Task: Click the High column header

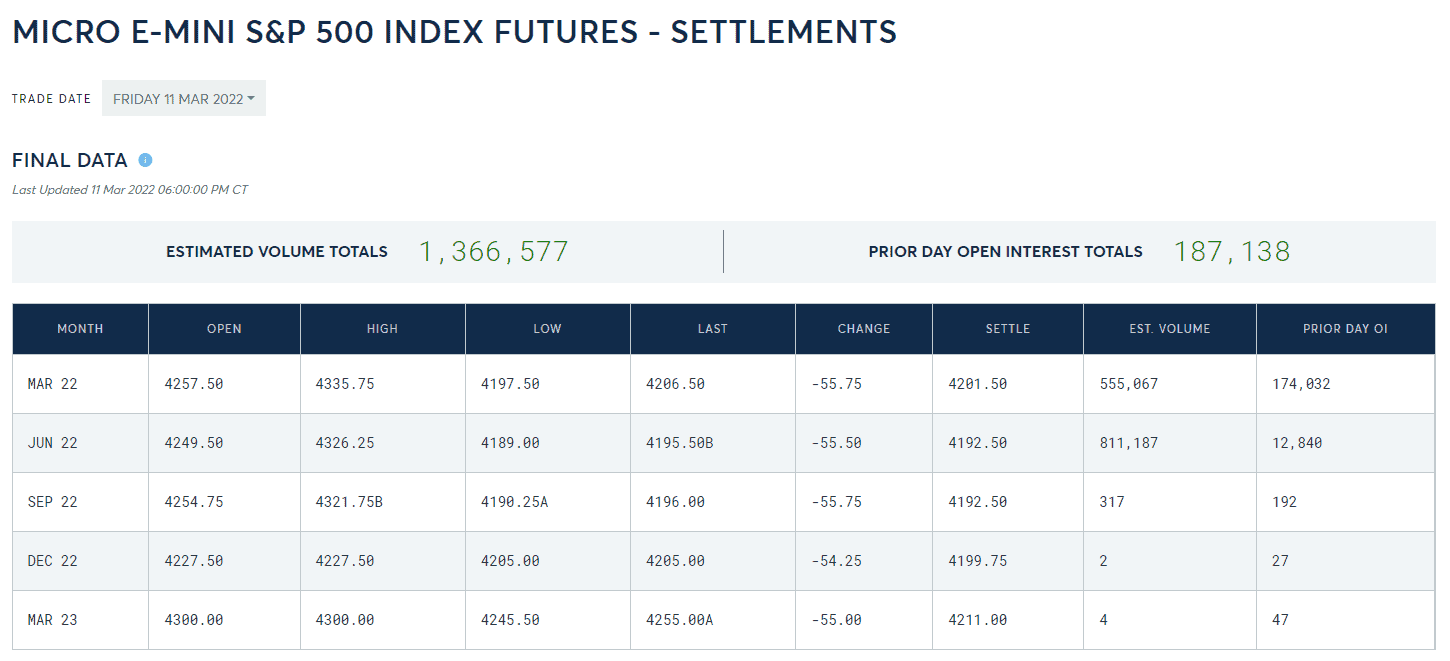Action: click(382, 329)
